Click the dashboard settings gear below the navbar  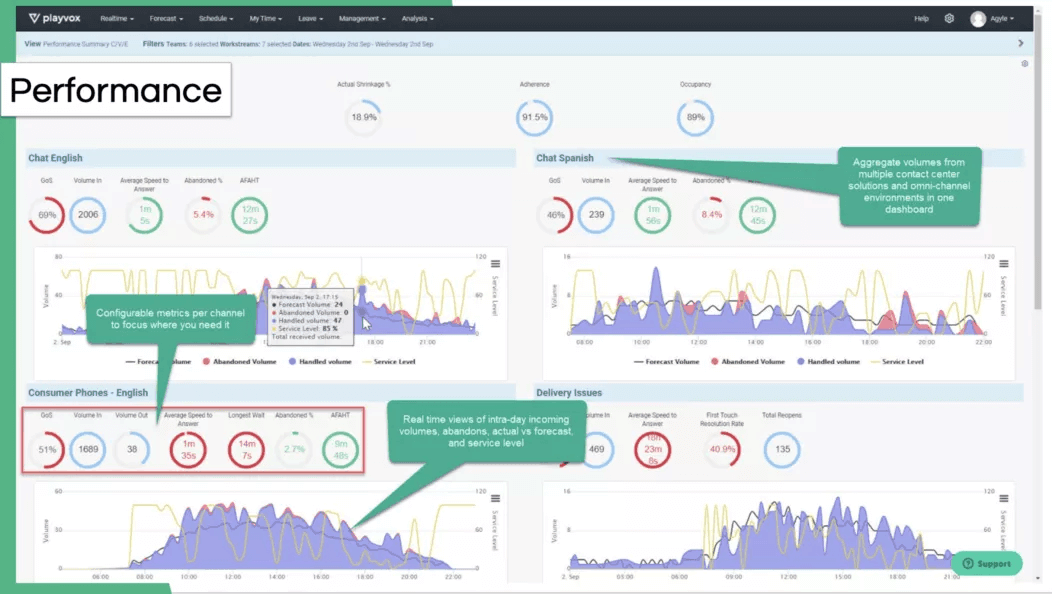click(x=1024, y=63)
